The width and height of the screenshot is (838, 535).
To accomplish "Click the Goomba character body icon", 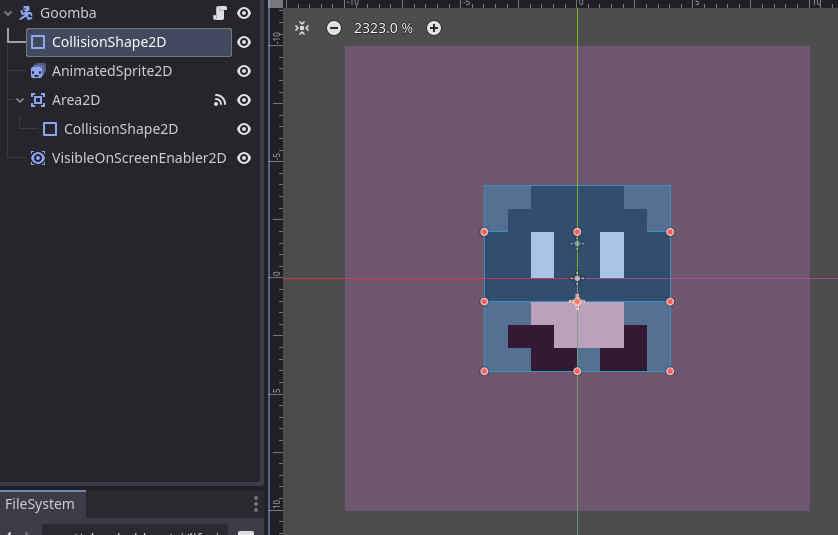I will coord(26,13).
